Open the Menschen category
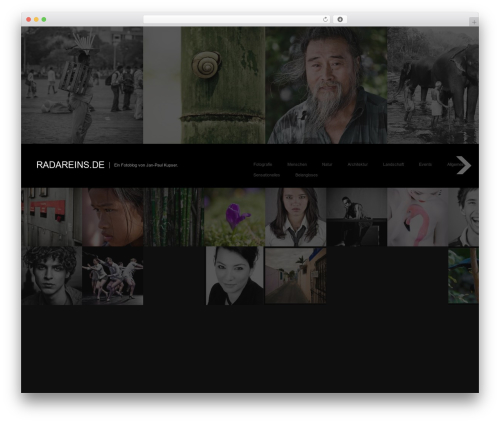 pyautogui.click(x=297, y=164)
